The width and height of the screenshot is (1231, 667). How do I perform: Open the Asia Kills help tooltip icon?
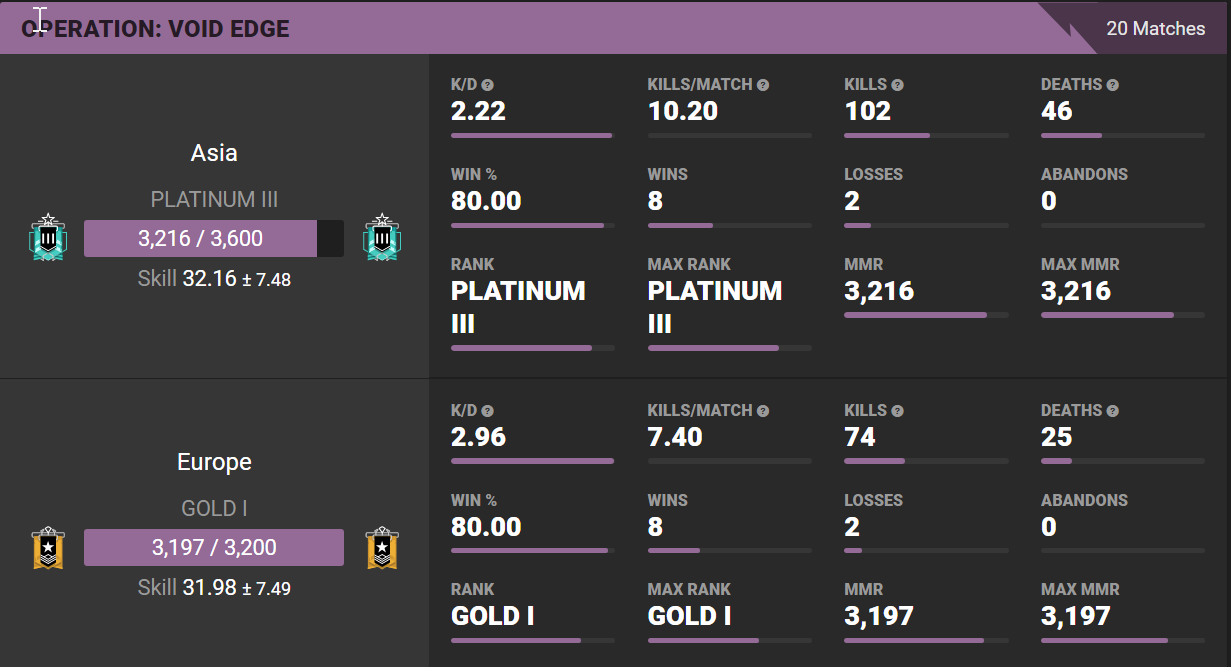point(897,85)
